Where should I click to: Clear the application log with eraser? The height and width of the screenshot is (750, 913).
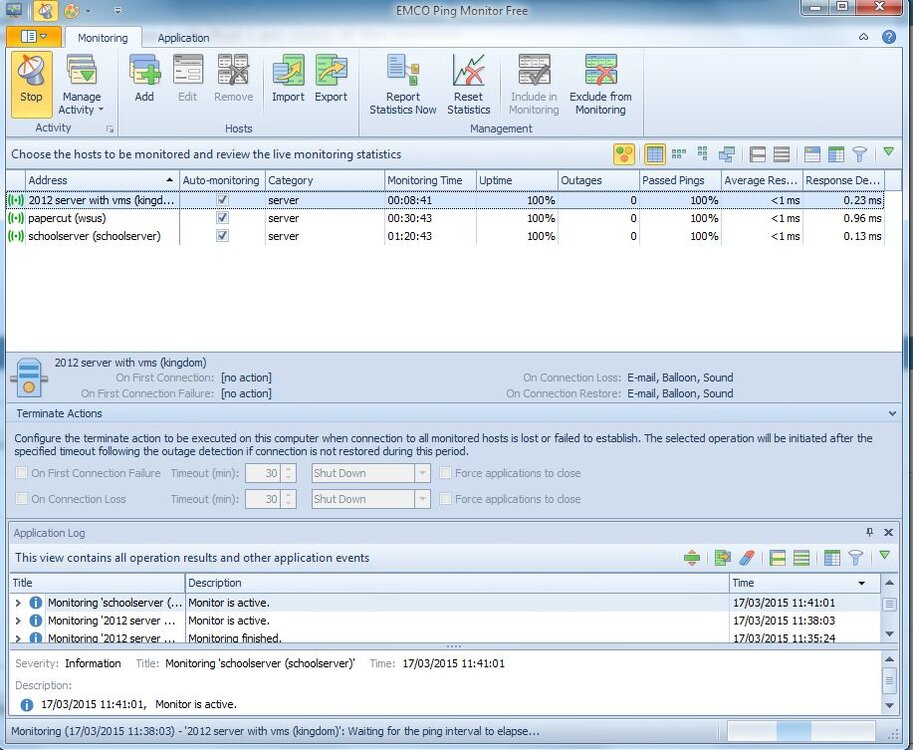point(746,558)
